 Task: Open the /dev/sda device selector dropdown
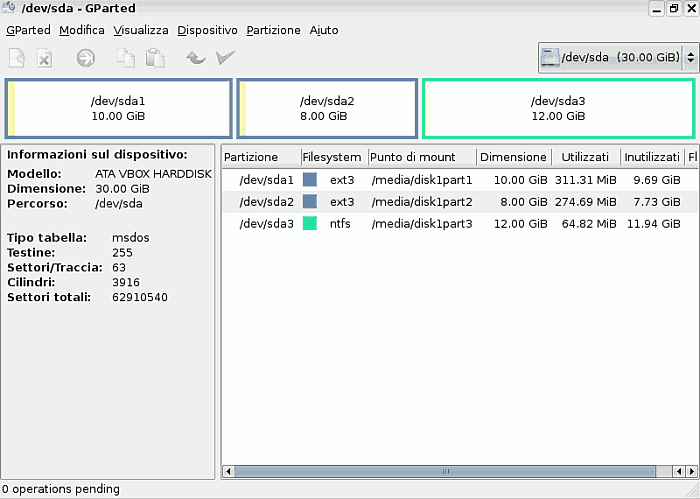click(615, 57)
